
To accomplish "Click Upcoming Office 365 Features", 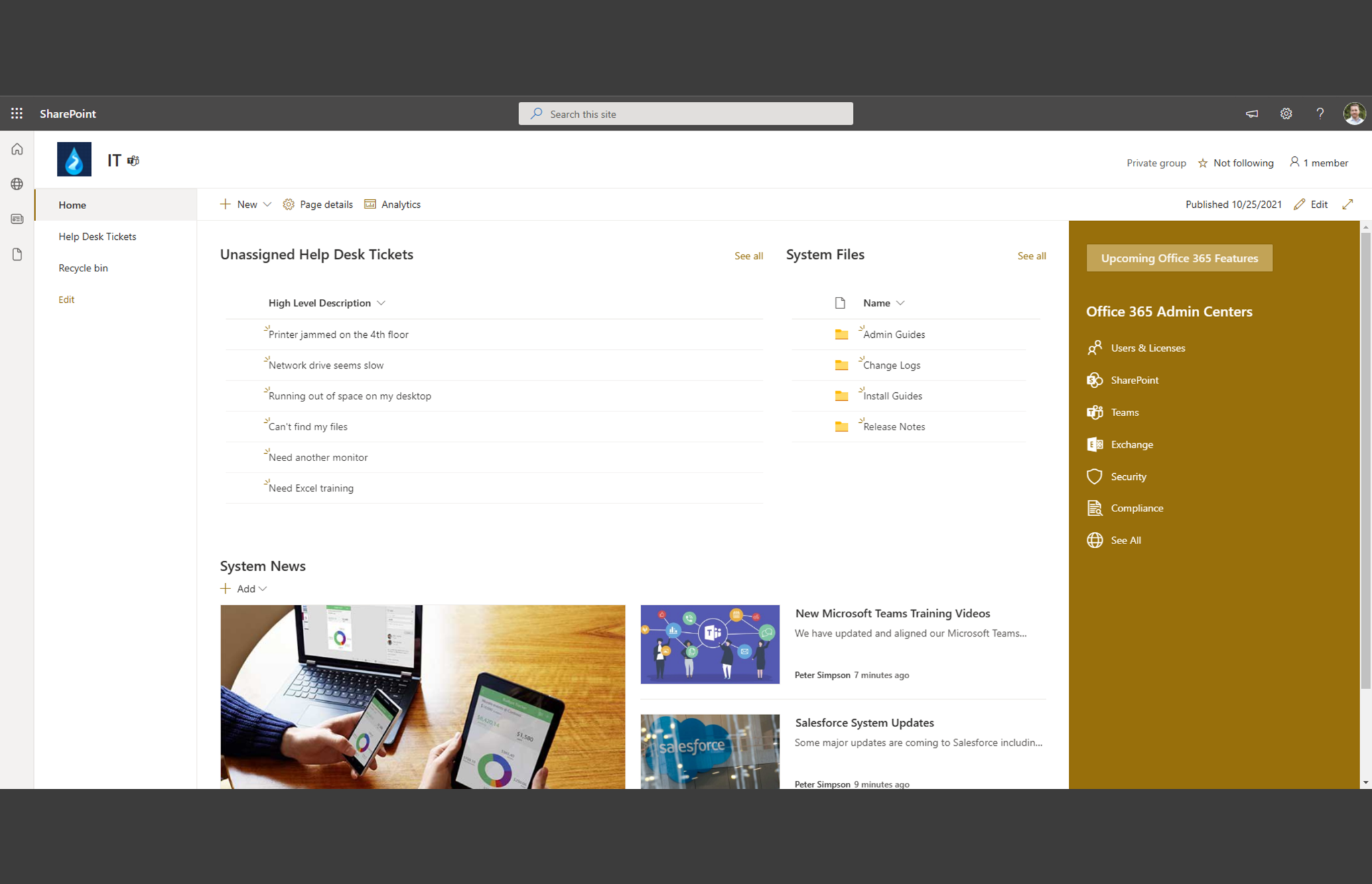I will [1179, 258].
